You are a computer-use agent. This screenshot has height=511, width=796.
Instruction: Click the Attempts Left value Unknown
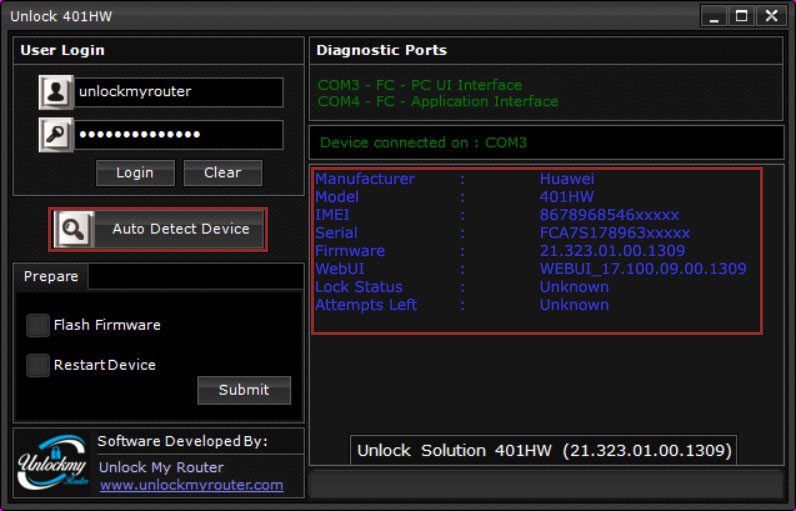click(574, 305)
